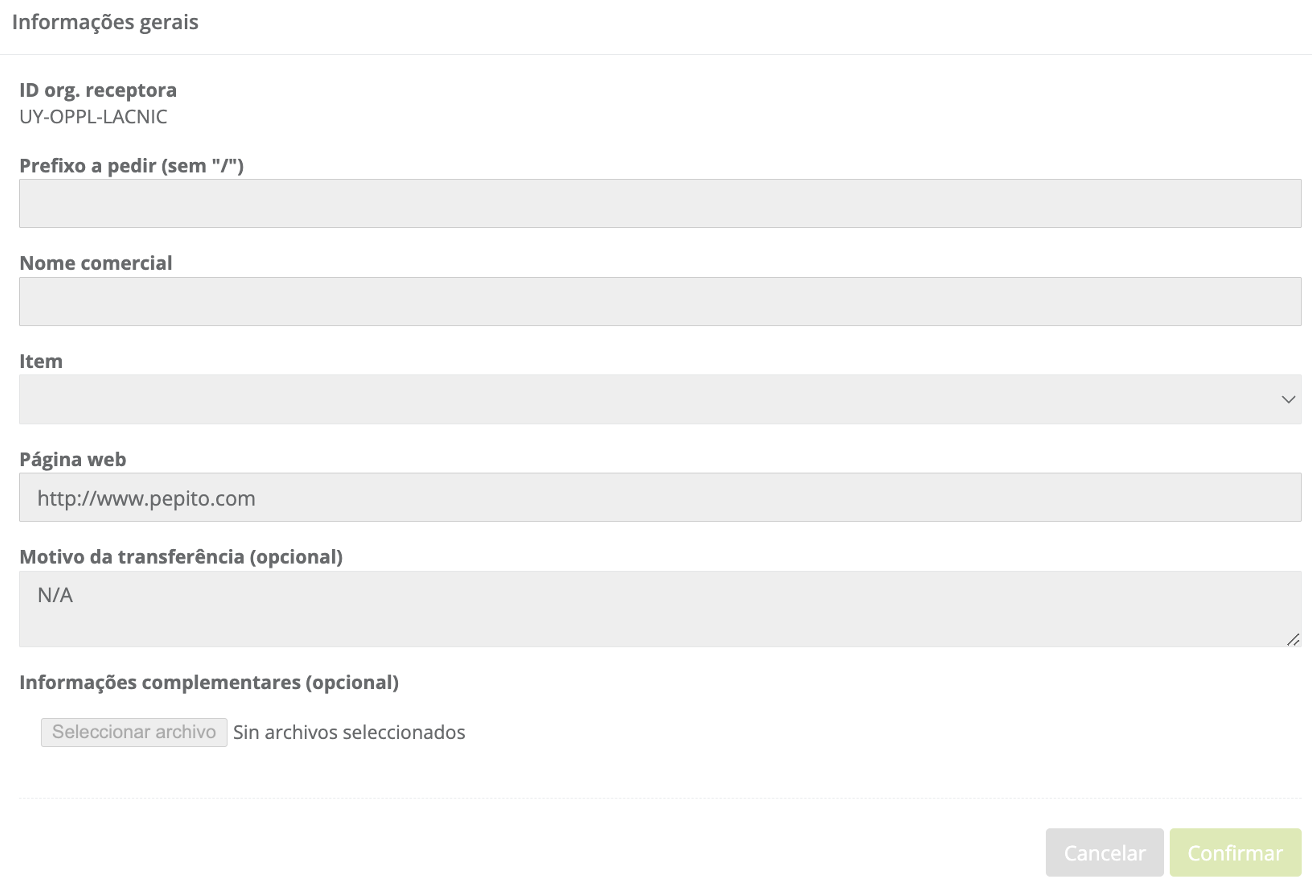Click the Motivo da transferência (opcional) label

[181, 557]
